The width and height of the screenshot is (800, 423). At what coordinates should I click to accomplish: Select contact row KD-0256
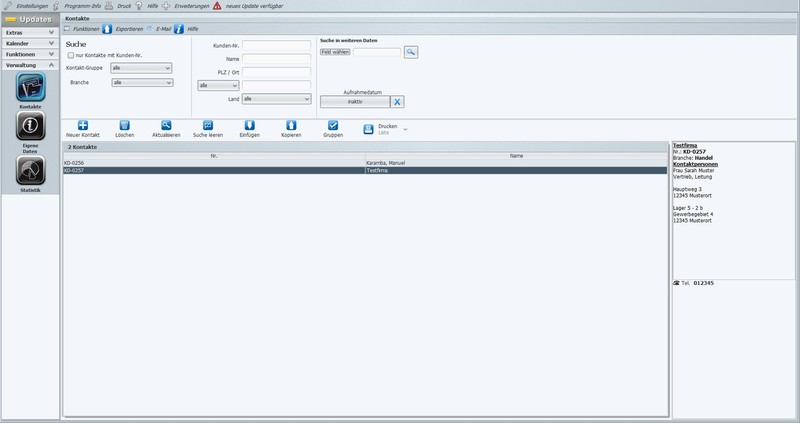pyautogui.click(x=365, y=163)
